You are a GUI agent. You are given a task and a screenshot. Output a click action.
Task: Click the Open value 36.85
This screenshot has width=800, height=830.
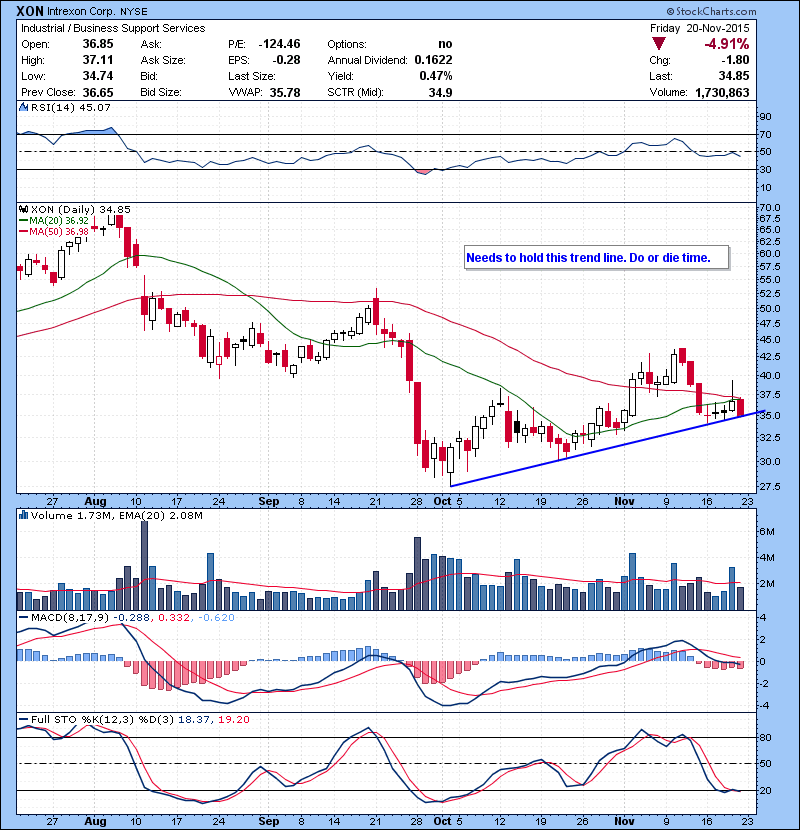tap(98, 44)
